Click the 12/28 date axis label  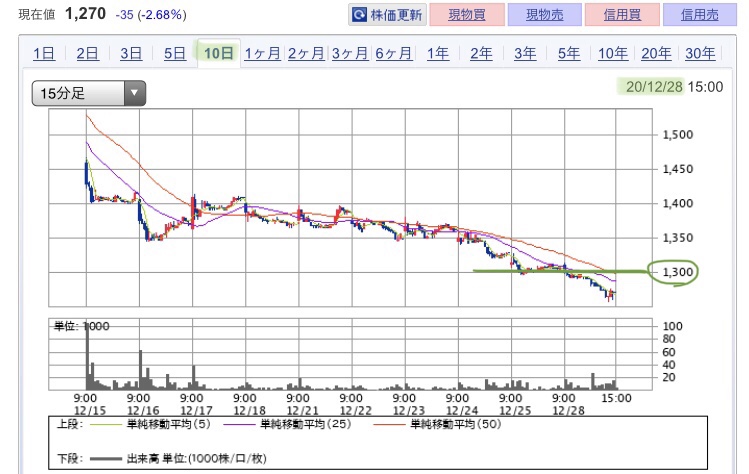(568, 410)
